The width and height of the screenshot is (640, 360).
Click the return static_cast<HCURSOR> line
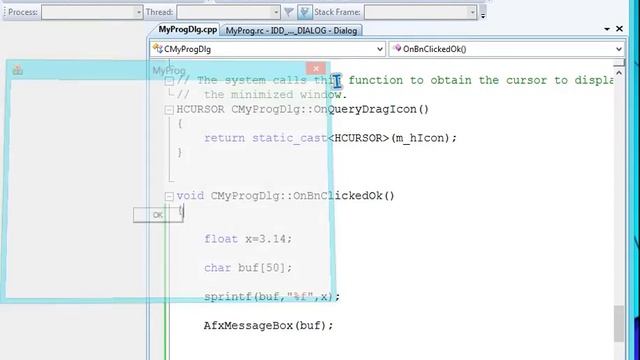tap(330, 138)
